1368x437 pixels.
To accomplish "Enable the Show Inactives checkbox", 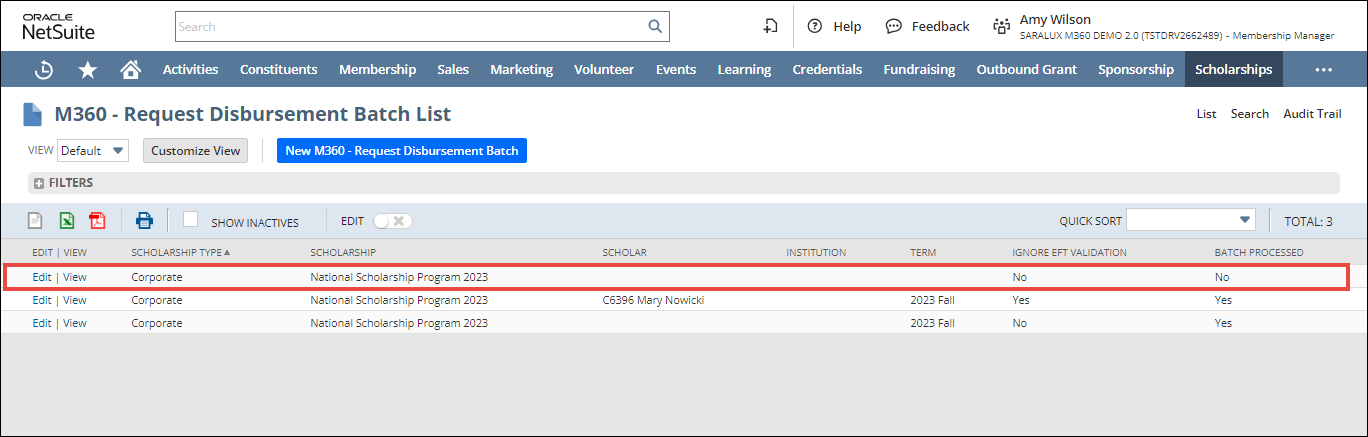I will pyautogui.click(x=191, y=220).
